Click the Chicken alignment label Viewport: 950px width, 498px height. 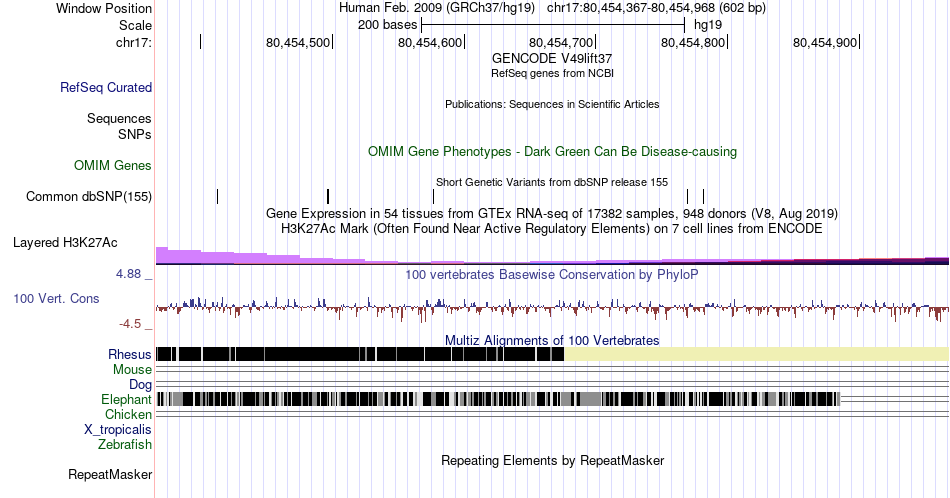coord(128,414)
